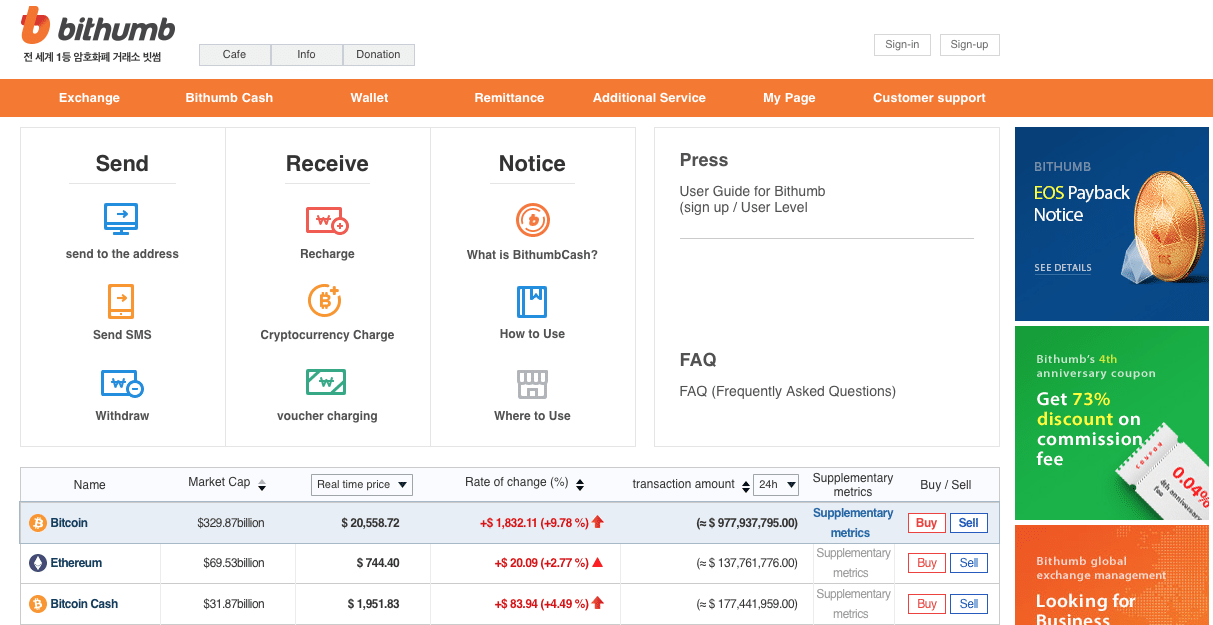1213x625 pixels.
Task: Click the send to the address monitor icon
Action: point(122,219)
